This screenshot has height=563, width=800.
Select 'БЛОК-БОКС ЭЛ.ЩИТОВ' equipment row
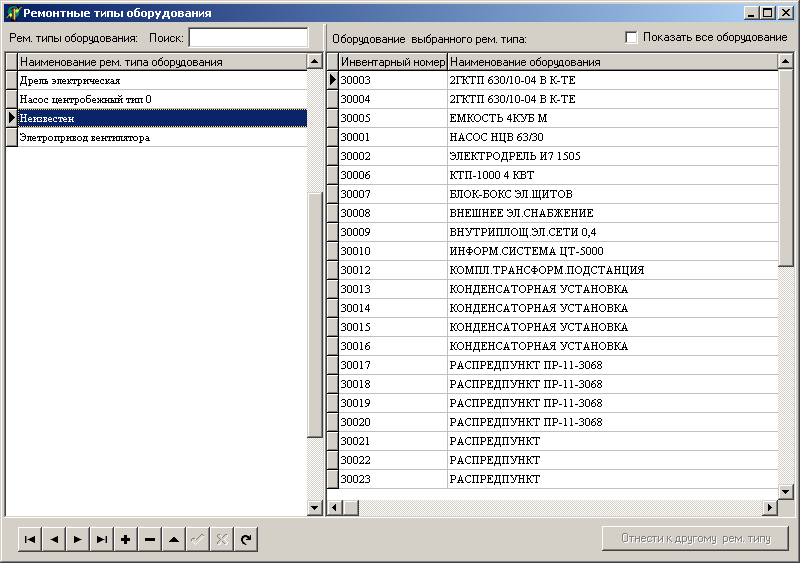(x=558, y=194)
